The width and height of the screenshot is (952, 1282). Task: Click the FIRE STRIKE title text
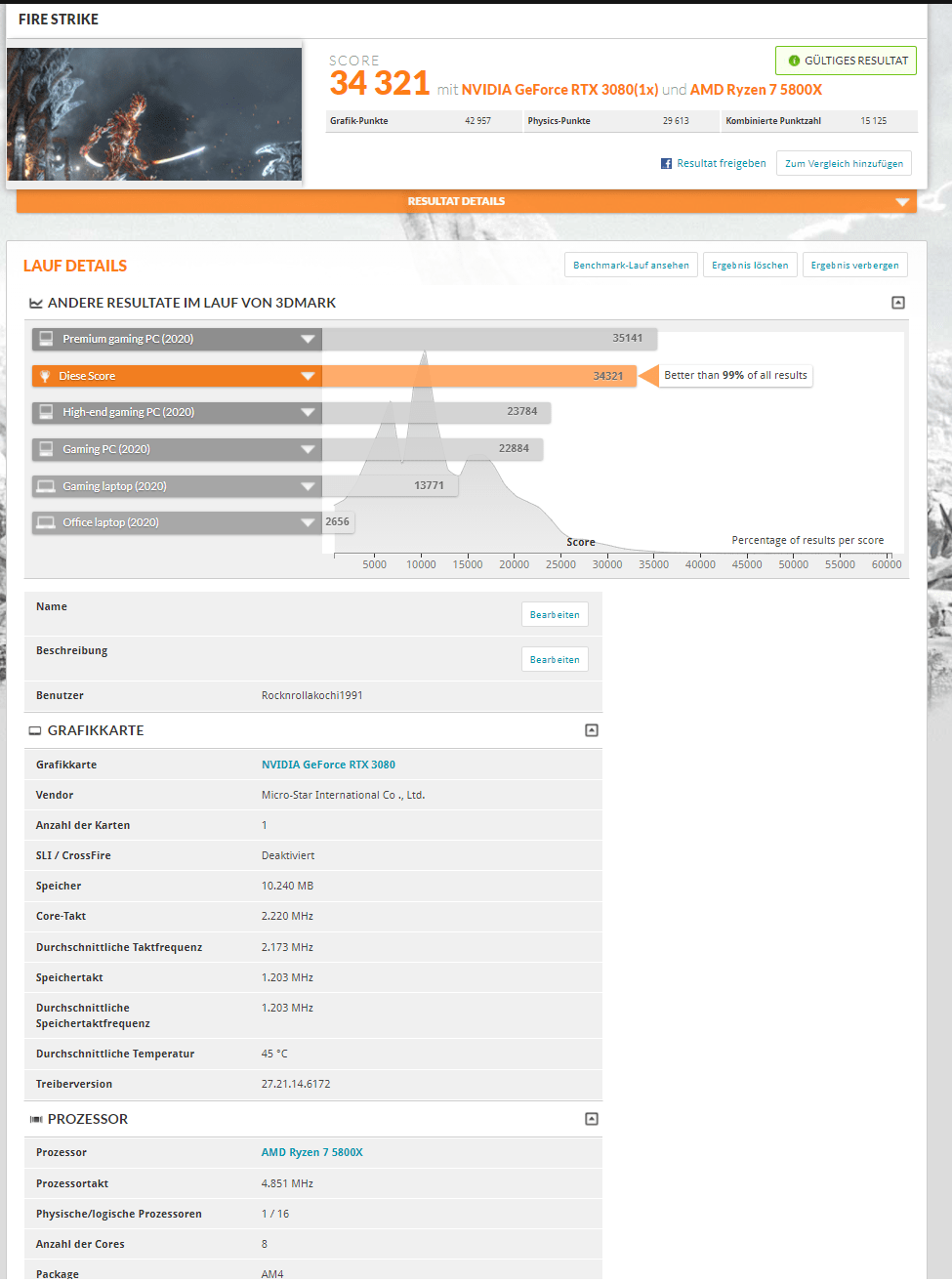click(59, 20)
